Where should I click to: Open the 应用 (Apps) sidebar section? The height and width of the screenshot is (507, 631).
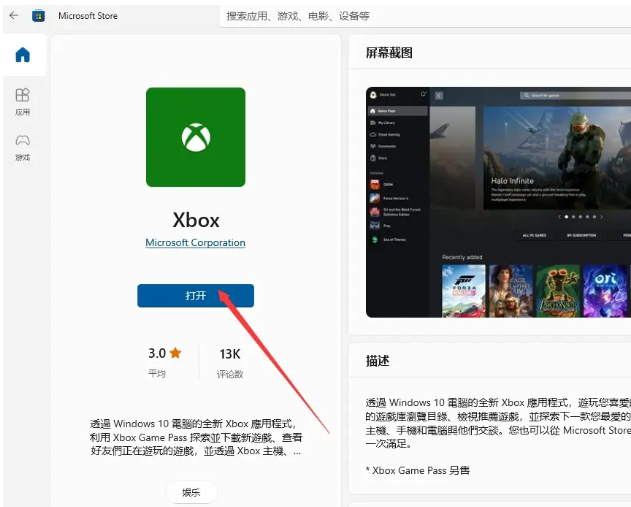pyautogui.click(x=23, y=102)
